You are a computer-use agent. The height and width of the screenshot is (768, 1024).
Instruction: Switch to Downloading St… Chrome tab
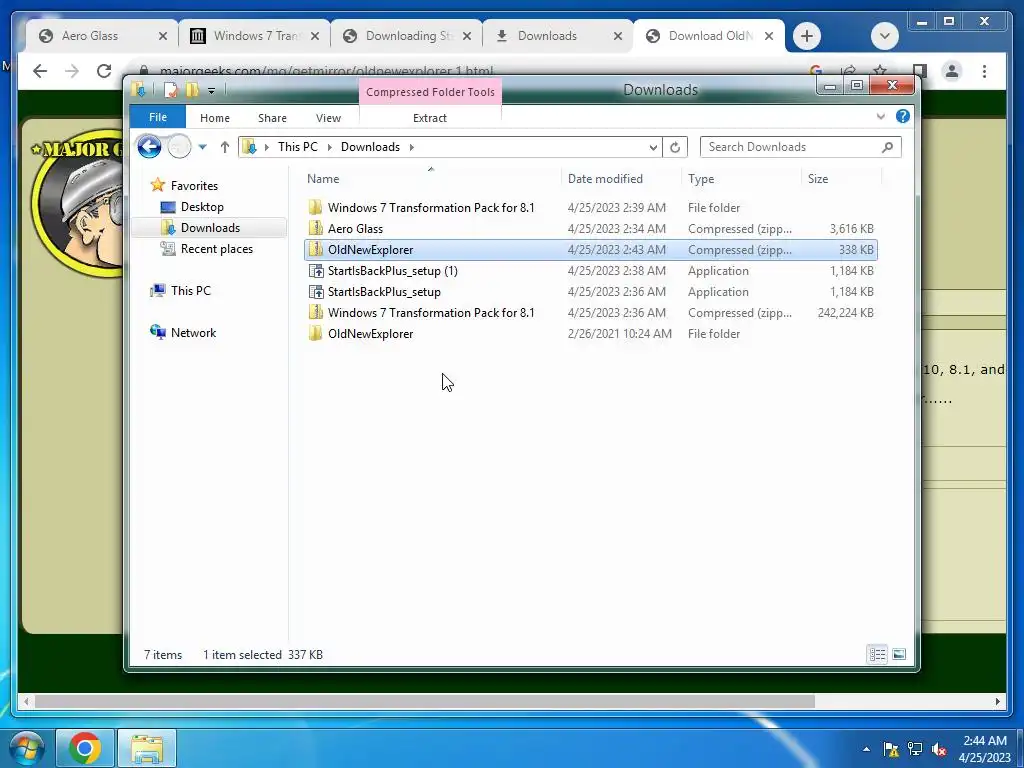point(408,36)
